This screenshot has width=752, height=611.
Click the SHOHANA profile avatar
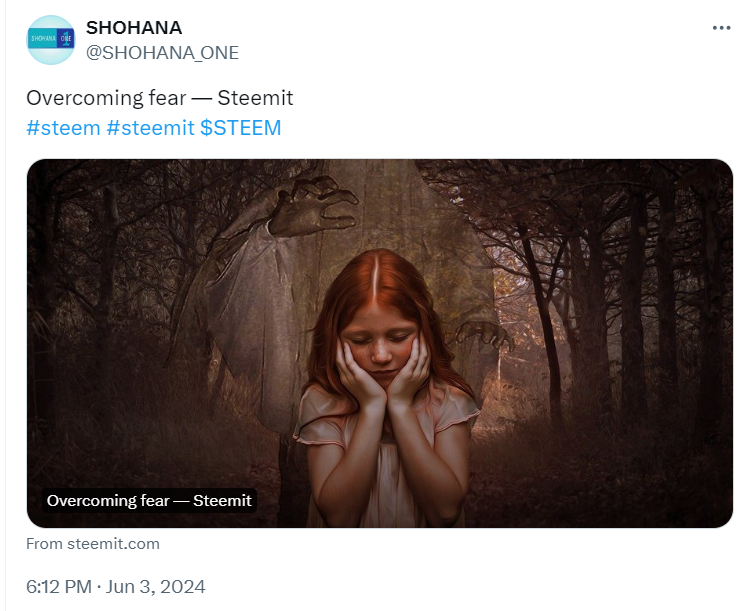51,40
